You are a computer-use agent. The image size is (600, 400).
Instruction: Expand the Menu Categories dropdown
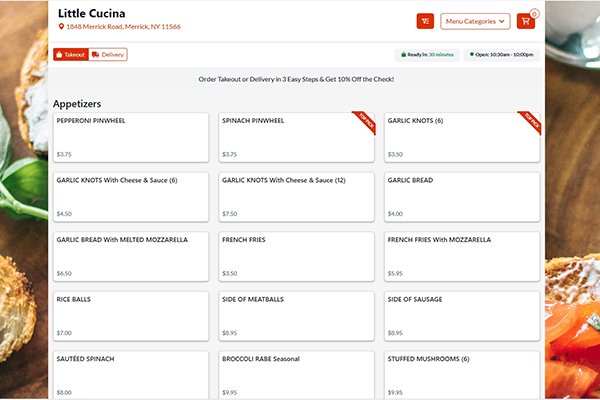pos(475,21)
